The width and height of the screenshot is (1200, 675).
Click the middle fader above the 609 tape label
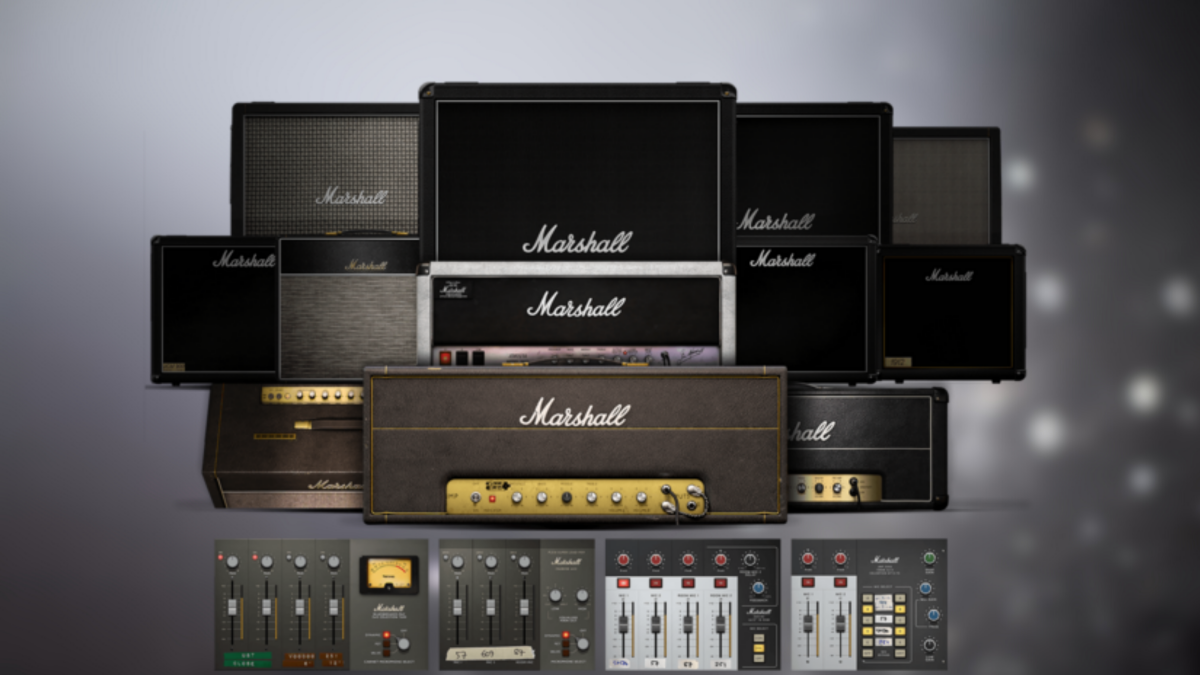pyautogui.click(x=491, y=607)
